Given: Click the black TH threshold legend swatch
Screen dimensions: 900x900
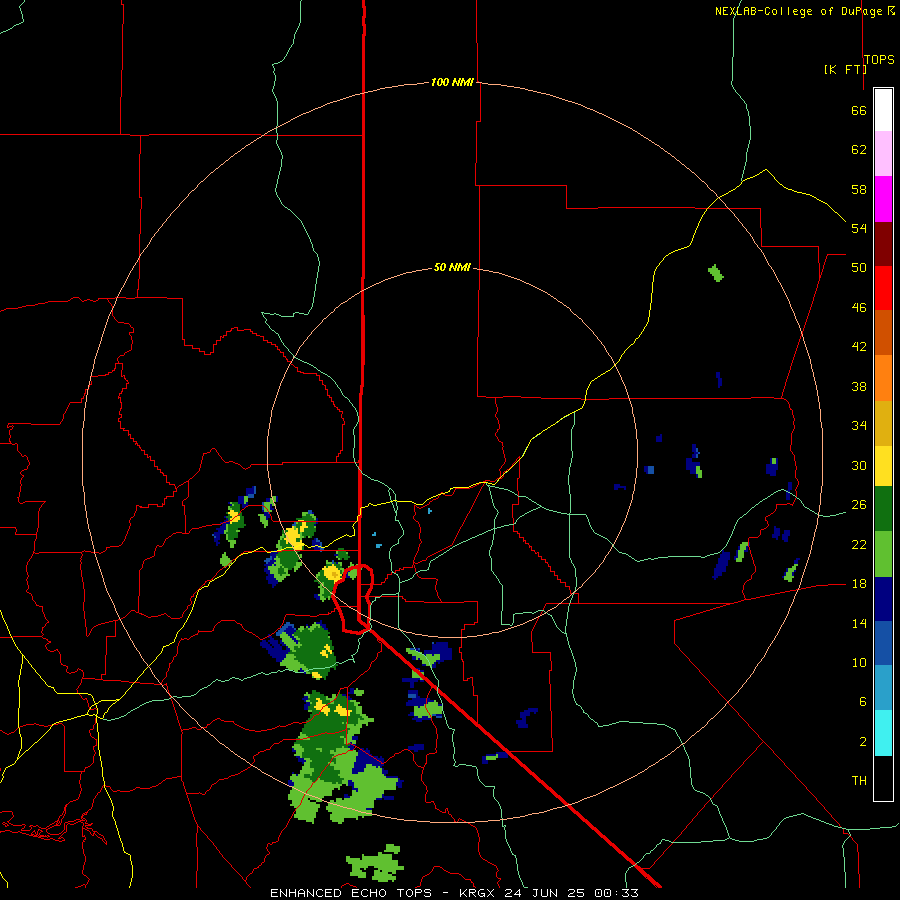Looking at the screenshot, I should [x=883, y=778].
